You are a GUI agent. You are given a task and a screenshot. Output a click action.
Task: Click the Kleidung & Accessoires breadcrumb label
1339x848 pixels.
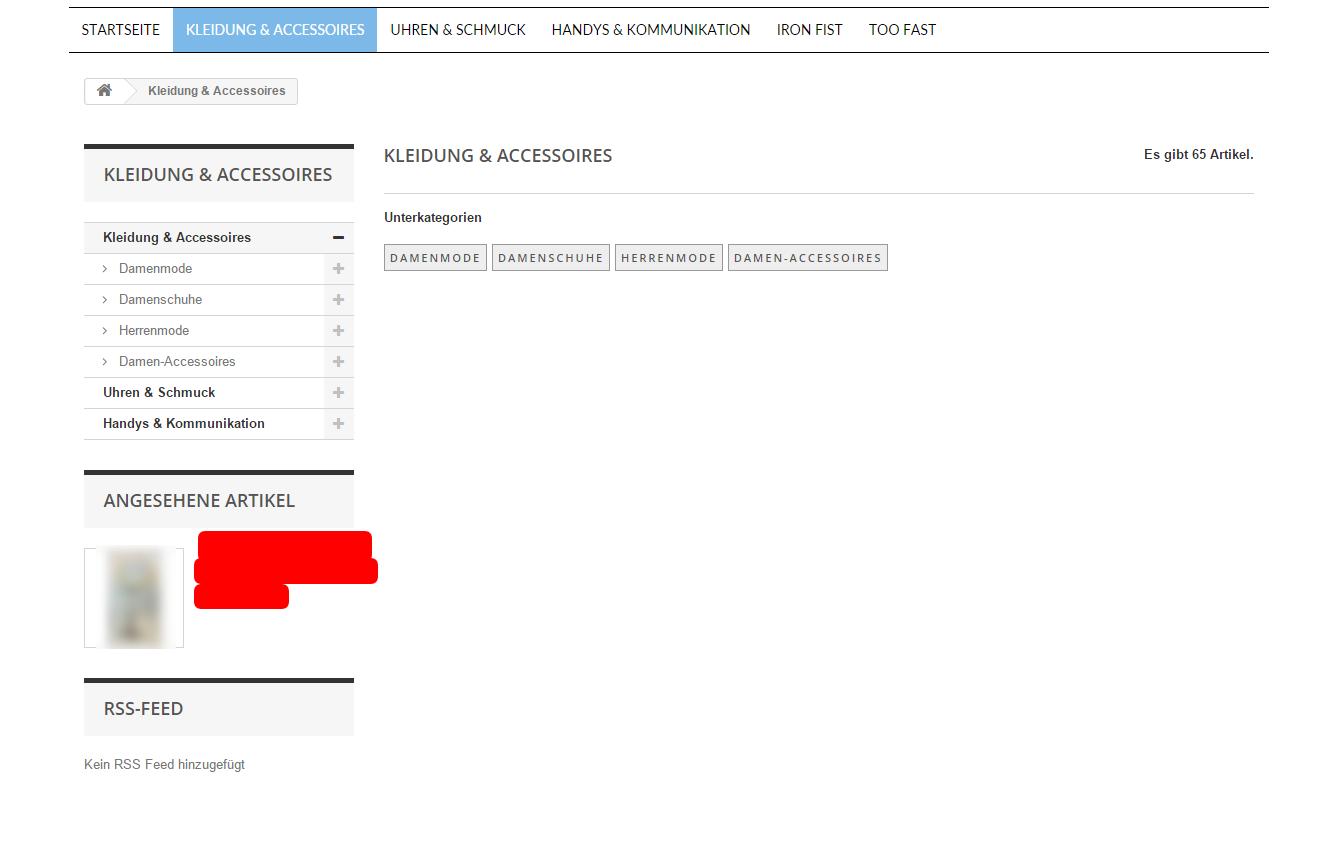[x=217, y=91]
